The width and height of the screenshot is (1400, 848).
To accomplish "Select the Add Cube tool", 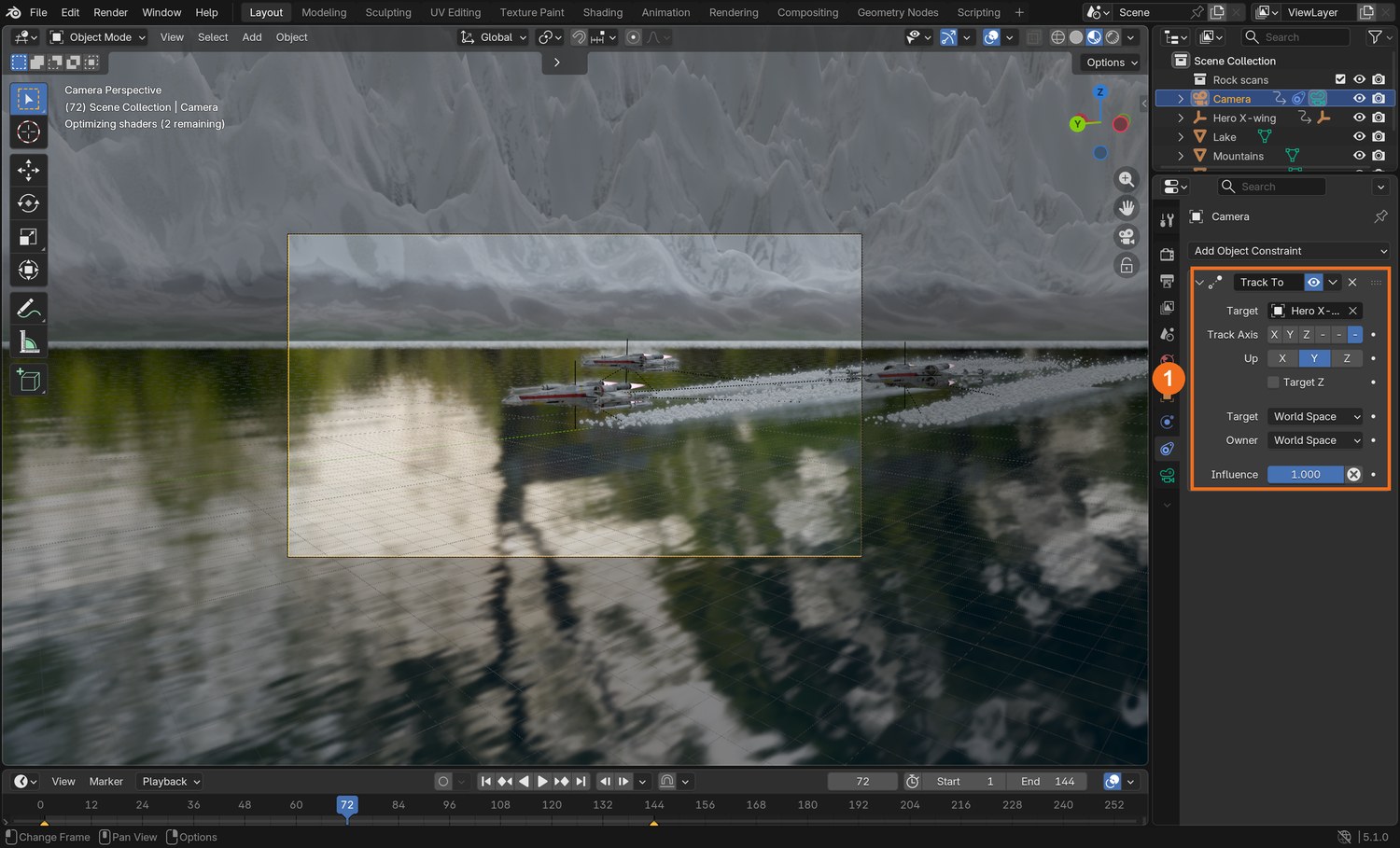I will (29, 380).
